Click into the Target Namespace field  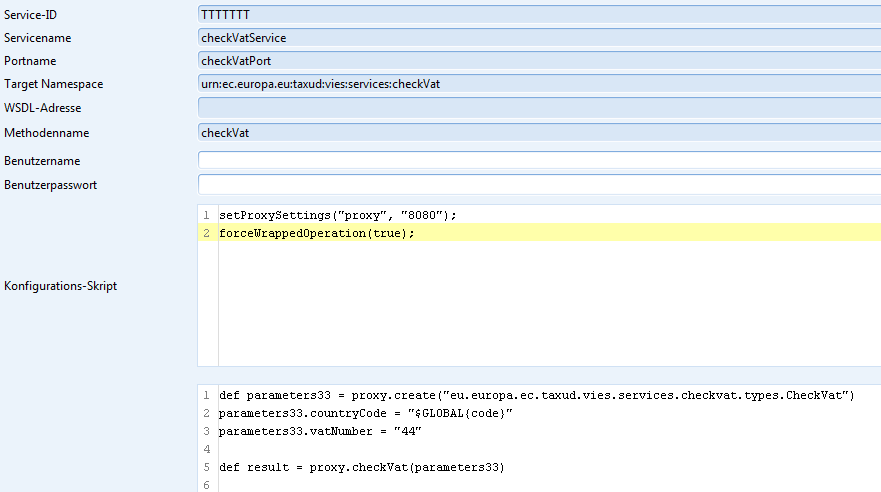(x=538, y=84)
